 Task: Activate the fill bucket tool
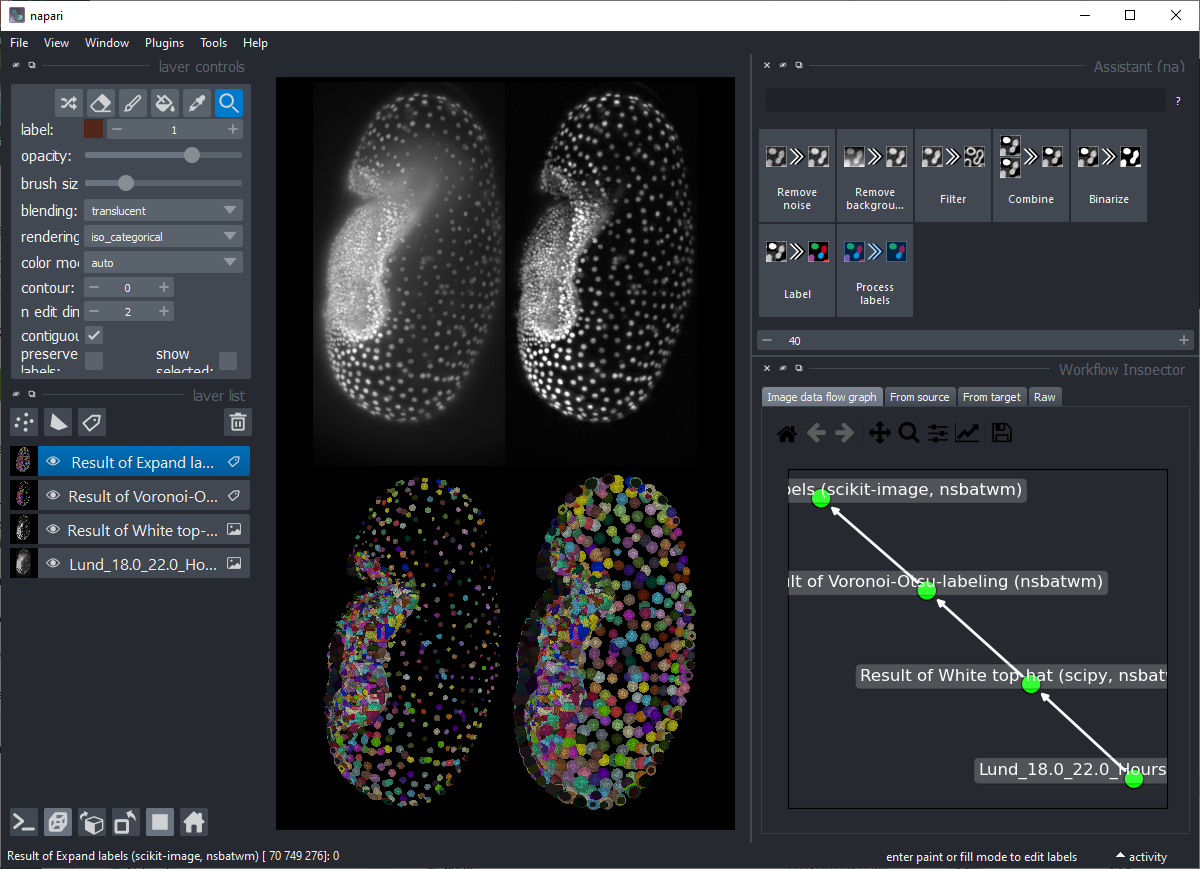click(164, 103)
